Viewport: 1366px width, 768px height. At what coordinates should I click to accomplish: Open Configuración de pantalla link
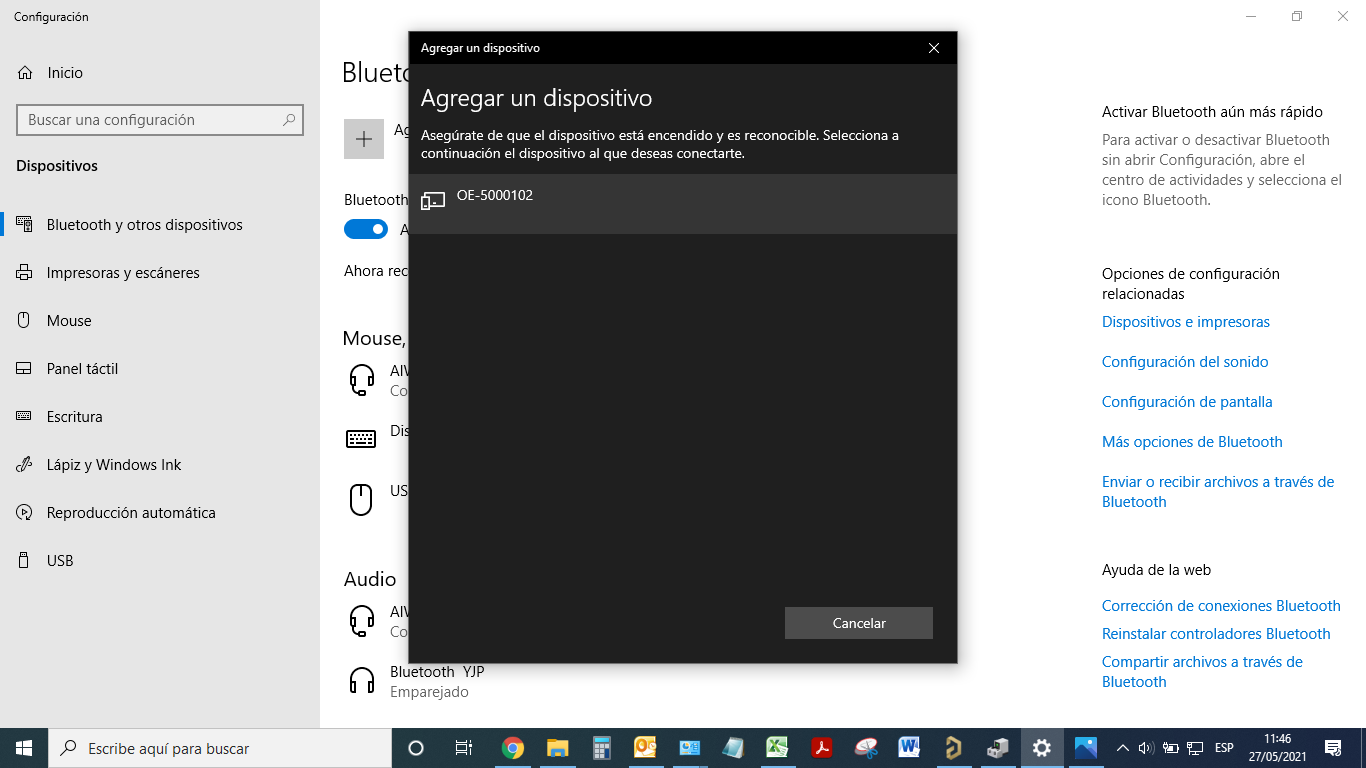coord(1187,402)
